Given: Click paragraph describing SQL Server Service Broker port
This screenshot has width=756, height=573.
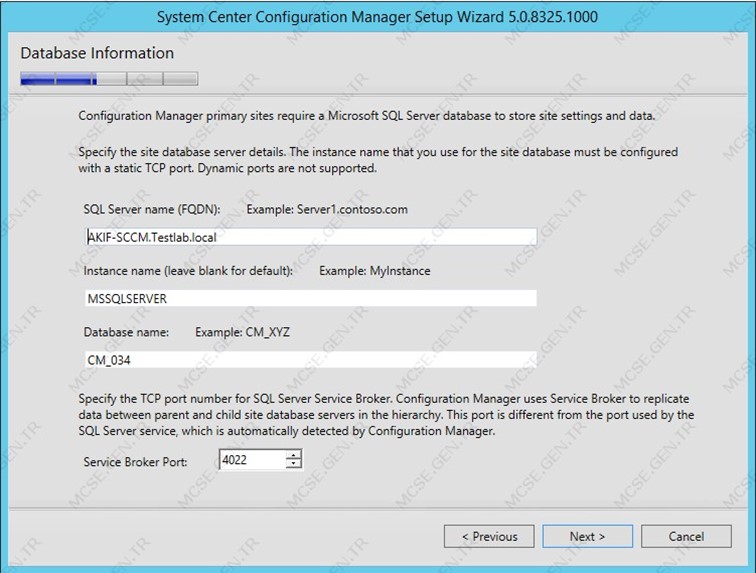Looking at the screenshot, I should point(386,415).
